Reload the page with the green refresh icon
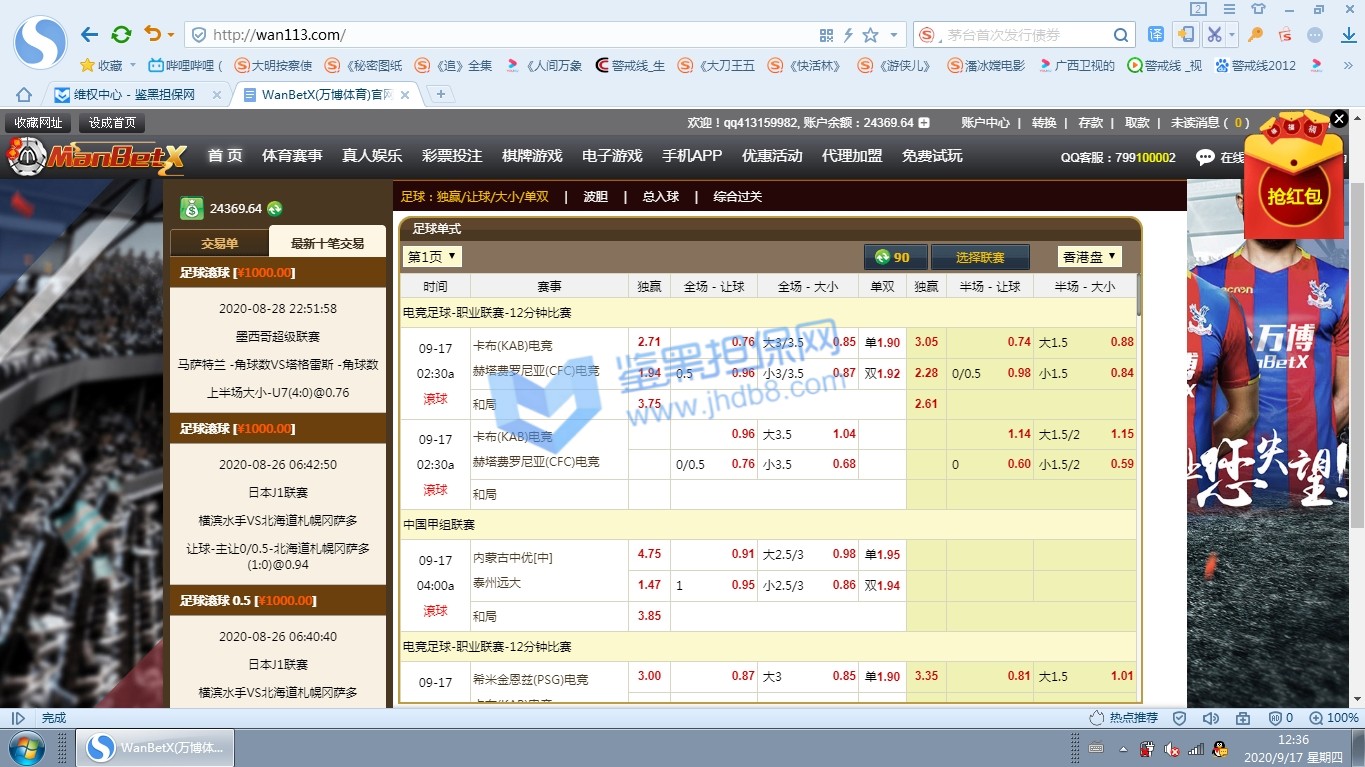The height and width of the screenshot is (767, 1365). [x=121, y=35]
